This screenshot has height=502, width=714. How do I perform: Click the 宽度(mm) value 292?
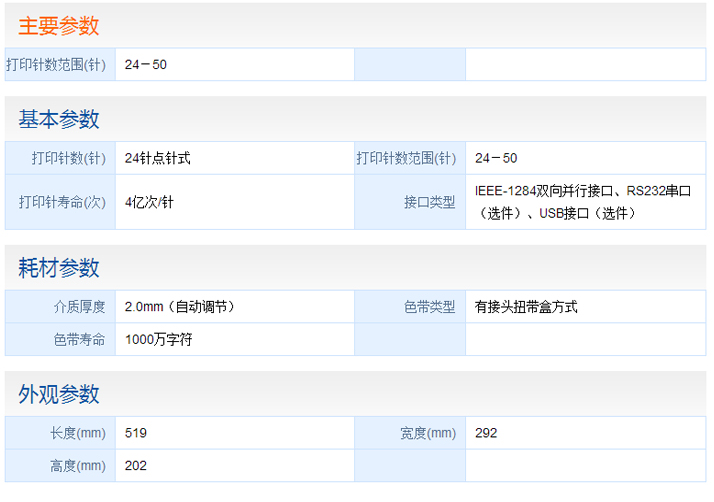486,433
